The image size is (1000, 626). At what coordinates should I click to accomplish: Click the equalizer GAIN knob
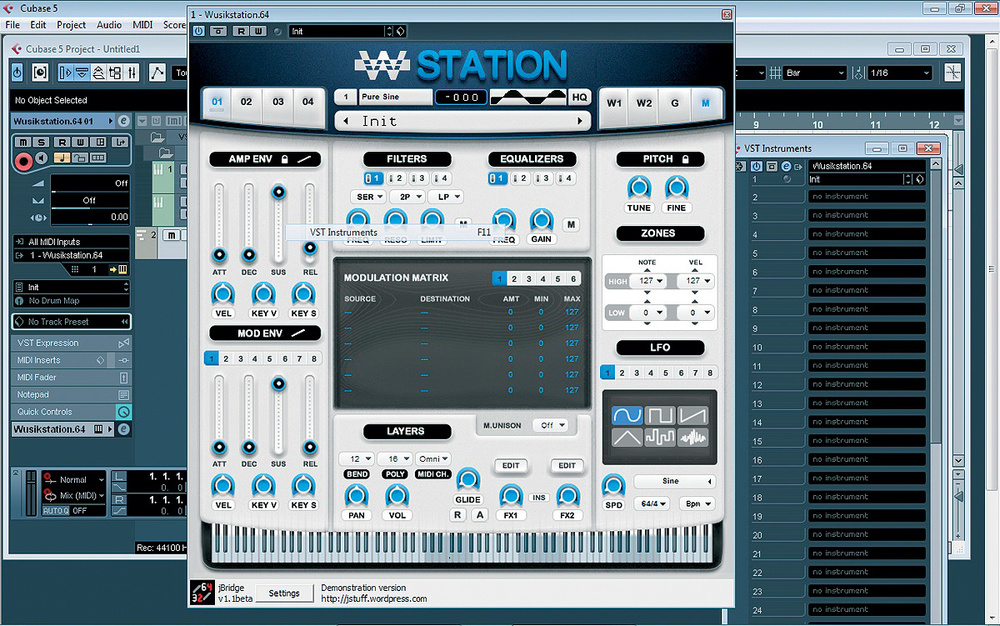click(x=541, y=220)
